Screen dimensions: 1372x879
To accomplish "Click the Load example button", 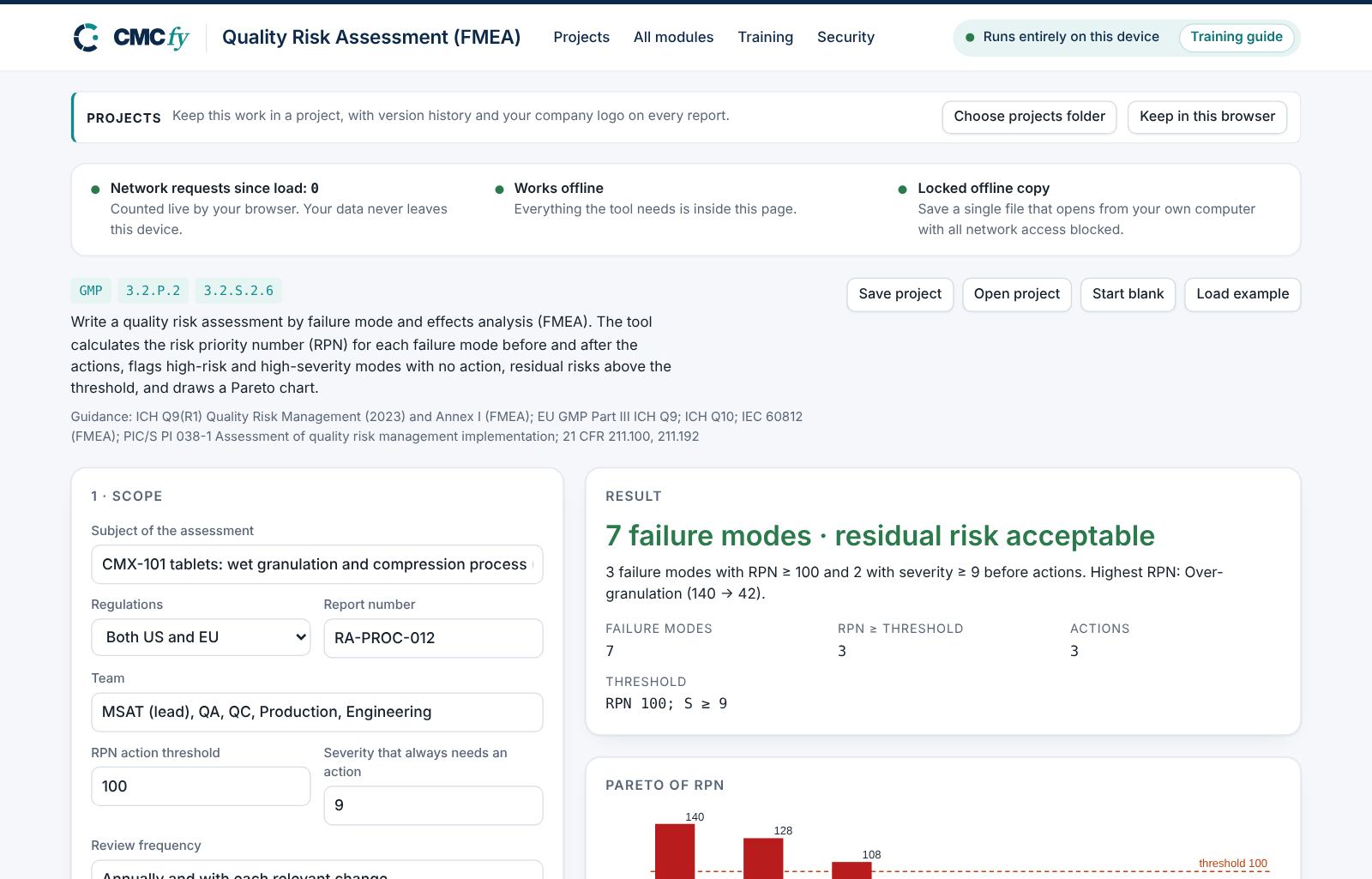I will pyautogui.click(x=1243, y=294).
